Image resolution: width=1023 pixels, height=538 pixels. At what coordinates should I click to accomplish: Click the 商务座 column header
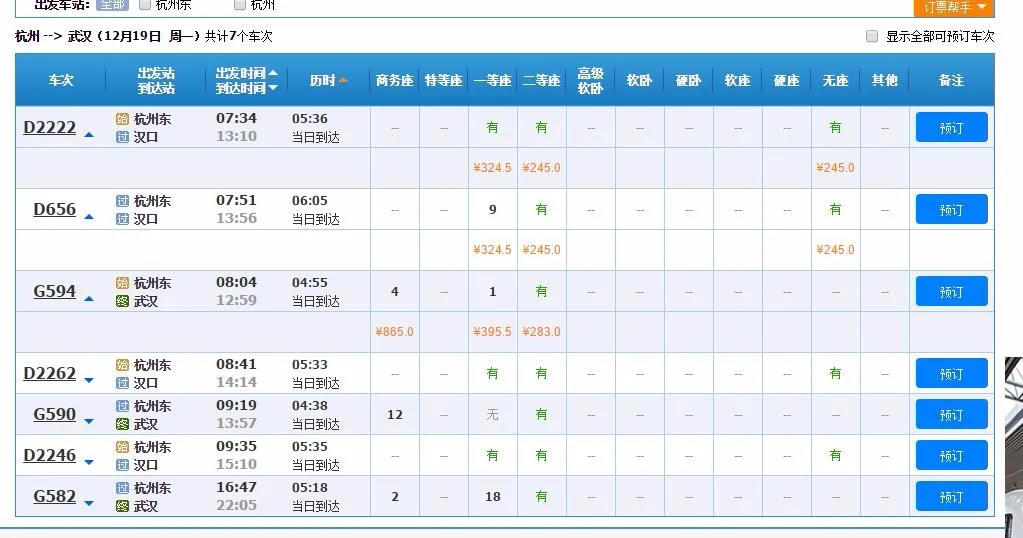tap(395, 80)
